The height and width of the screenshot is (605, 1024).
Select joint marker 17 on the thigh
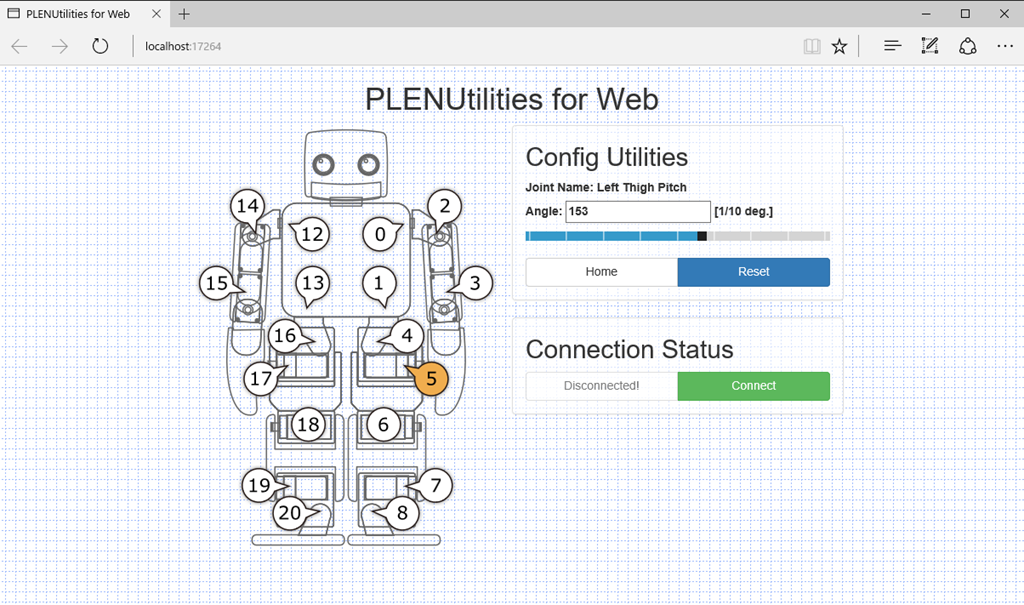coord(261,379)
